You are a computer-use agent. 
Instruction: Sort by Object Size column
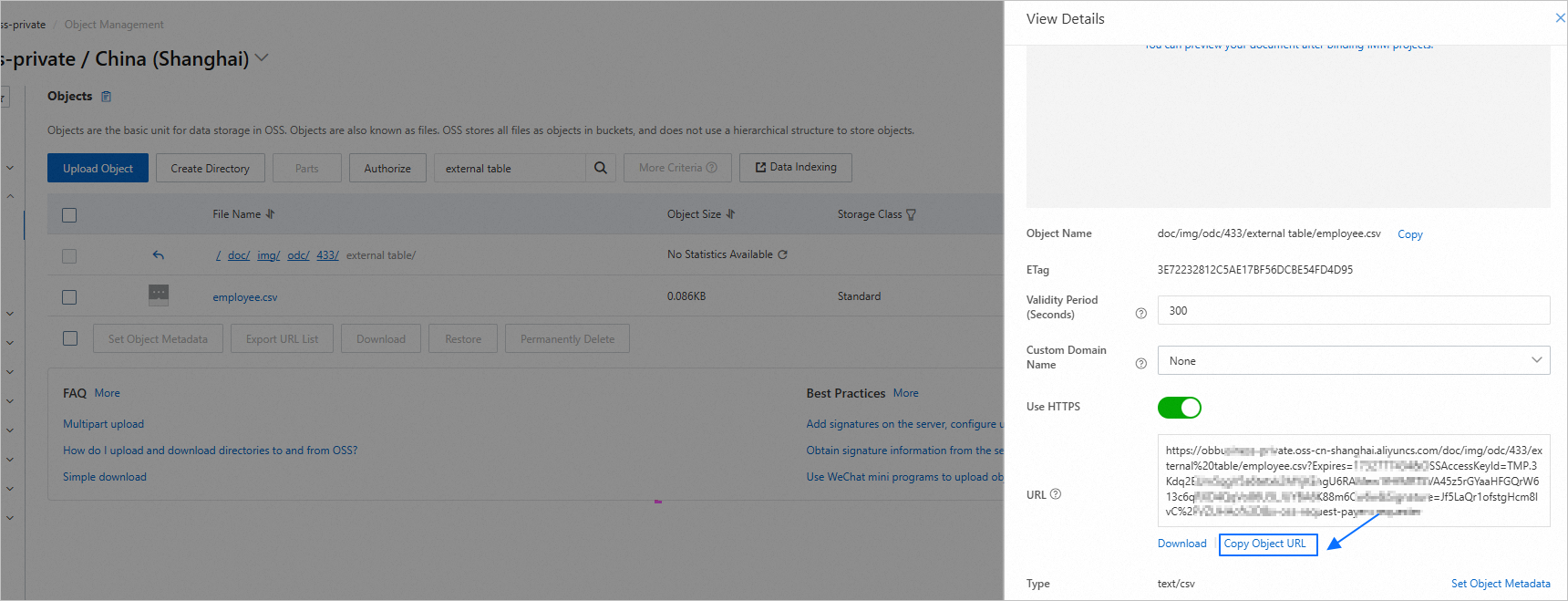click(730, 214)
